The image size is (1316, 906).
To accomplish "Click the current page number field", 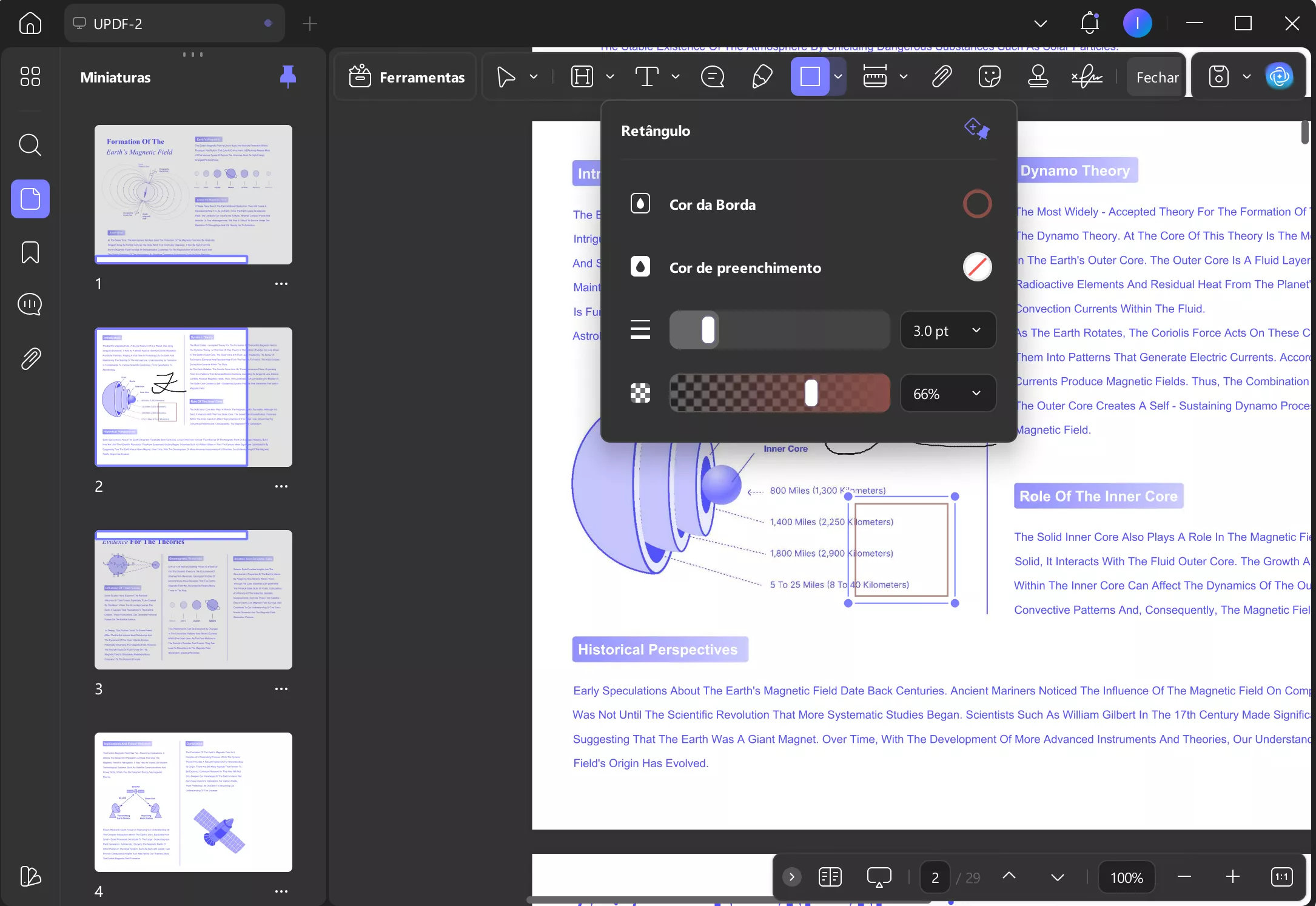I will tap(935, 877).
